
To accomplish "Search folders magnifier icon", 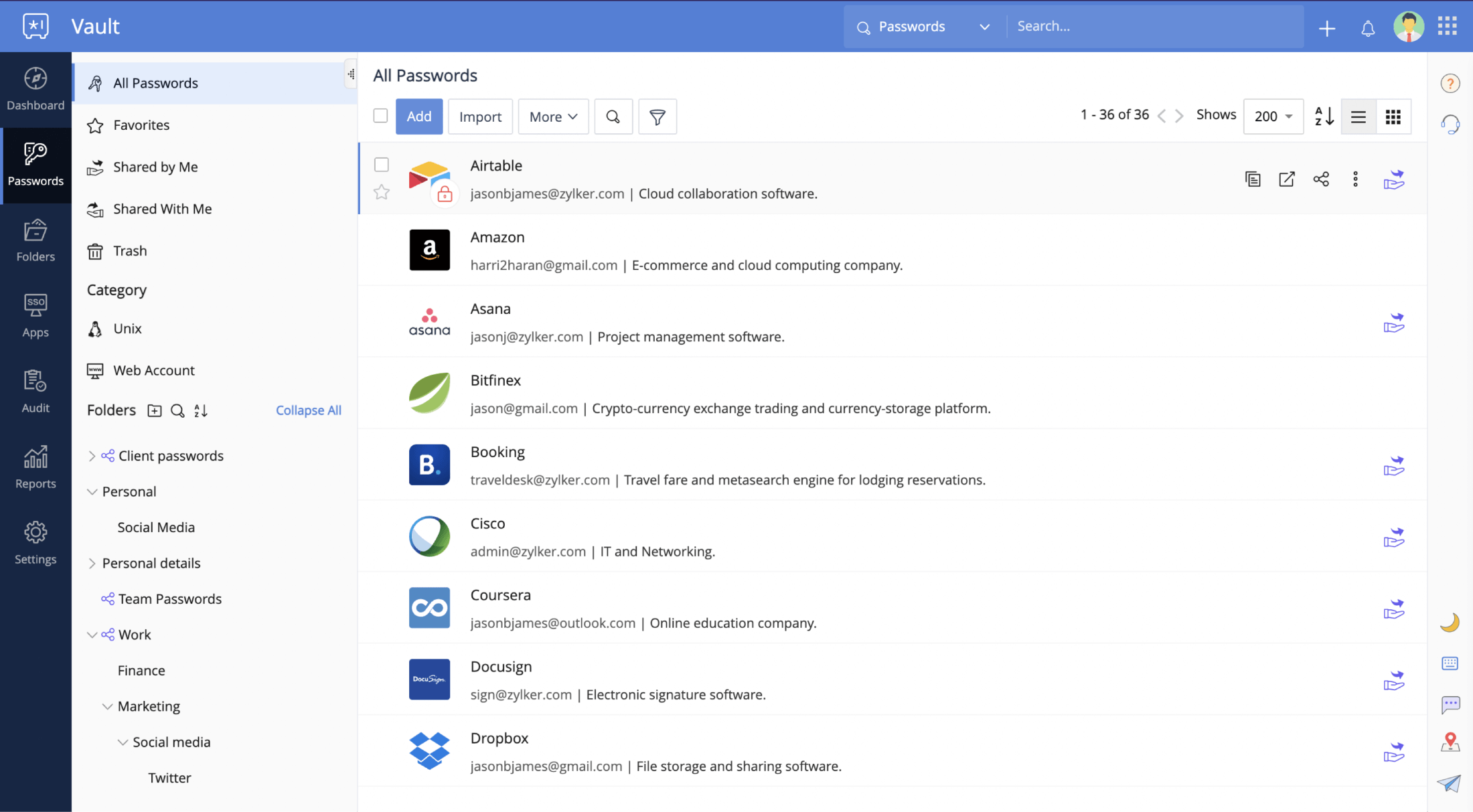I will click(177, 410).
